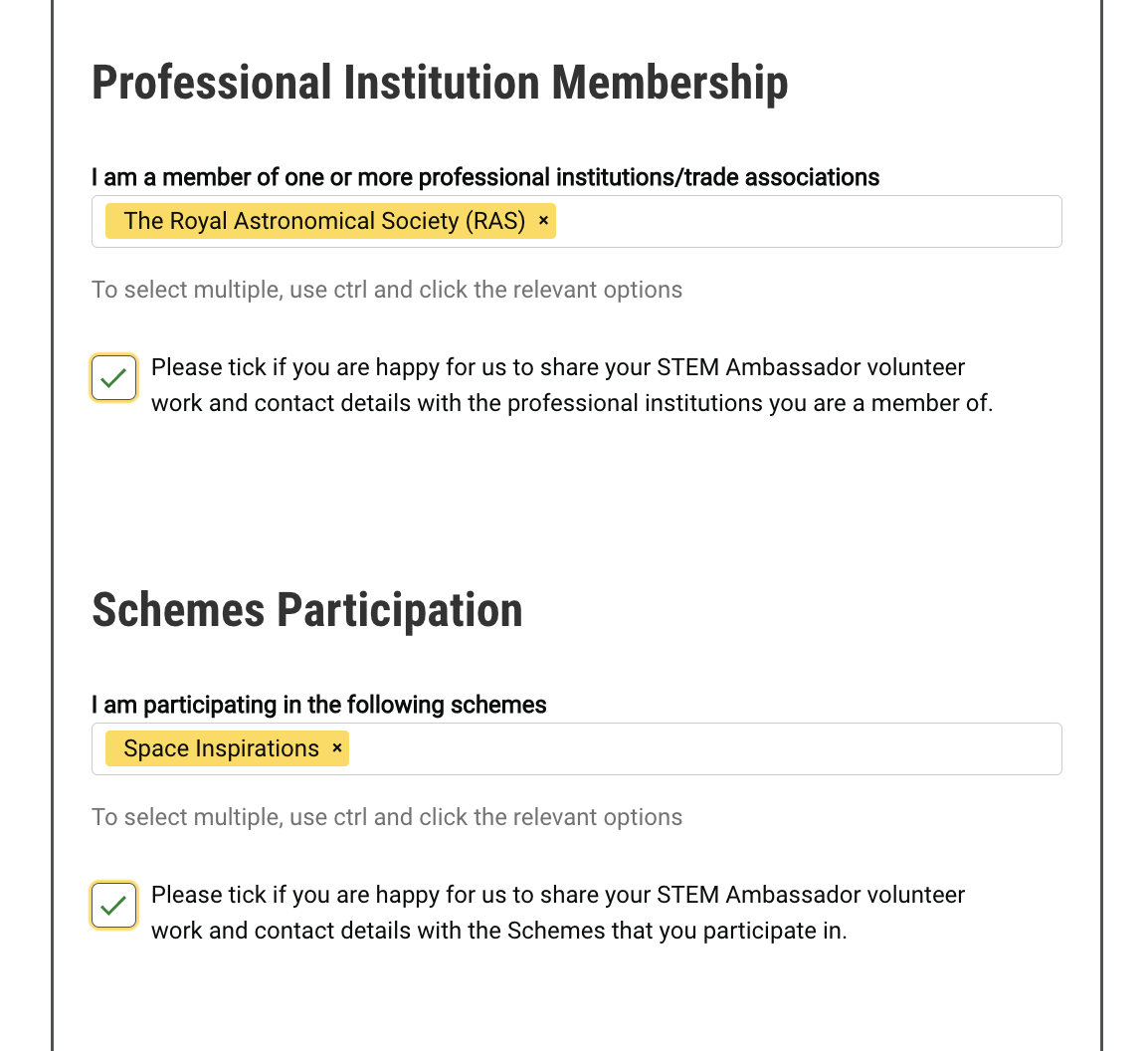Image resolution: width=1148 pixels, height=1051 pixels.
Task: Click the Schemes Participation heading
Action: 306,610
